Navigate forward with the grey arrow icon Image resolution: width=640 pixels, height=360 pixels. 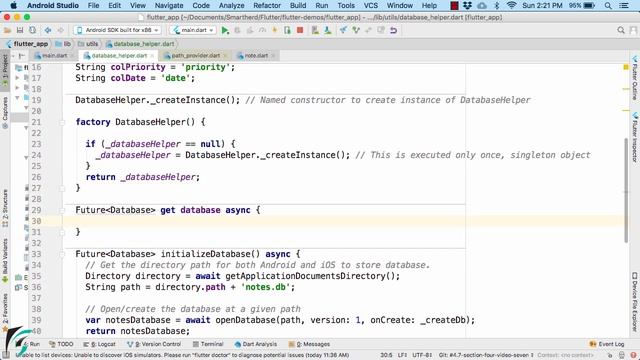60,30
